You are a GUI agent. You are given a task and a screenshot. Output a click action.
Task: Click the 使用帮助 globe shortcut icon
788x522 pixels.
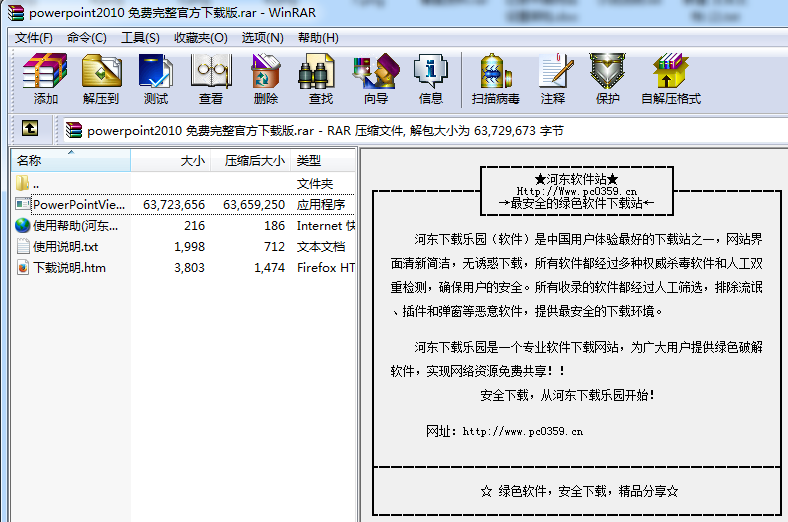click(x=23, y=226)
